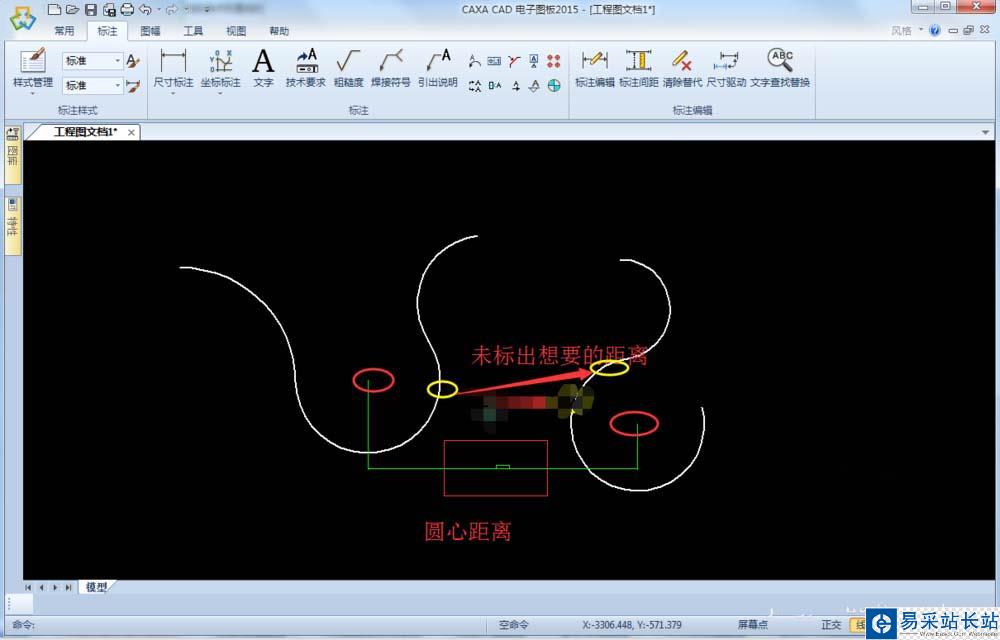The image size is (1000, 640).
Task: Select the 模型 model sheet tab
Action: pos(96,587)
